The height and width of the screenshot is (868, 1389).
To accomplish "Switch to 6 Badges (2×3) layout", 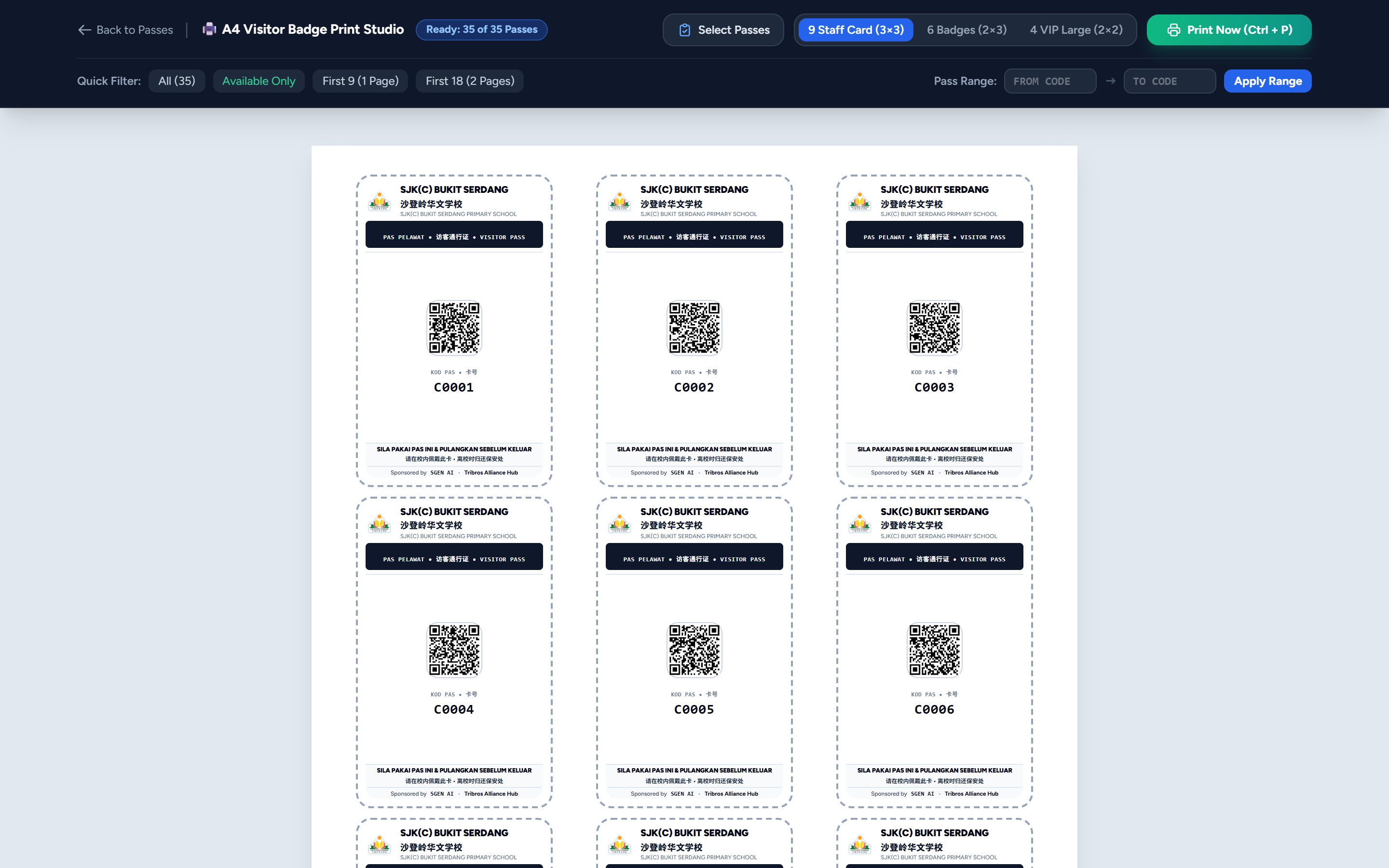I will (967, 30).
